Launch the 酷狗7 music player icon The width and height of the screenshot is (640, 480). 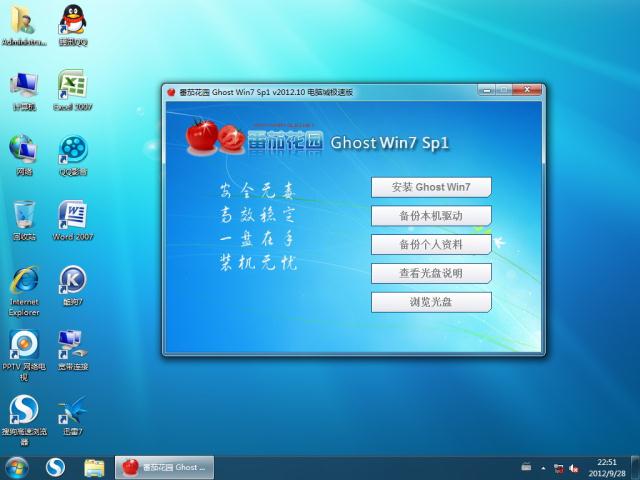click(x=73, y=286)
